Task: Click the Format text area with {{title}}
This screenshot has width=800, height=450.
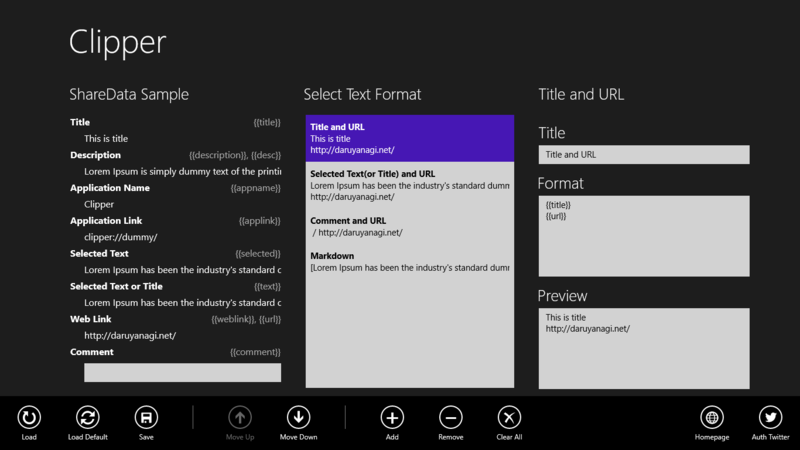Action: coord(644,236)
